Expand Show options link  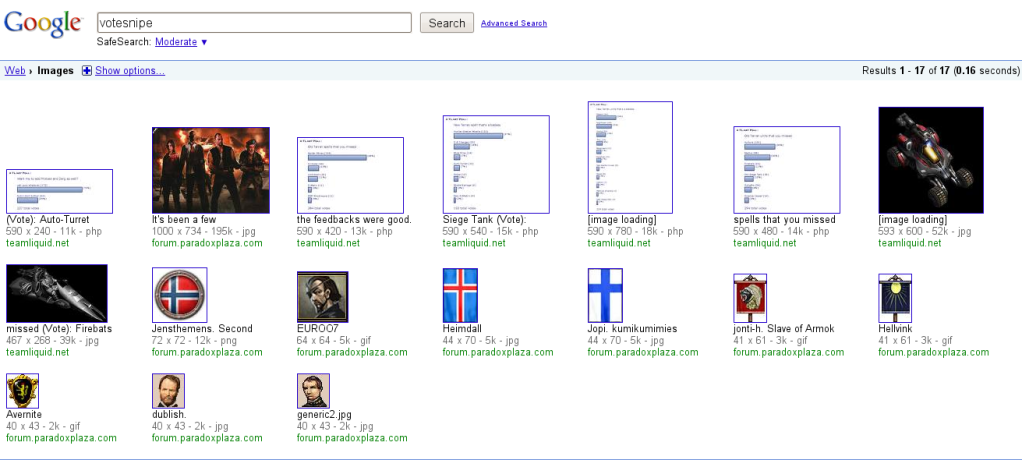click(129, 71)
